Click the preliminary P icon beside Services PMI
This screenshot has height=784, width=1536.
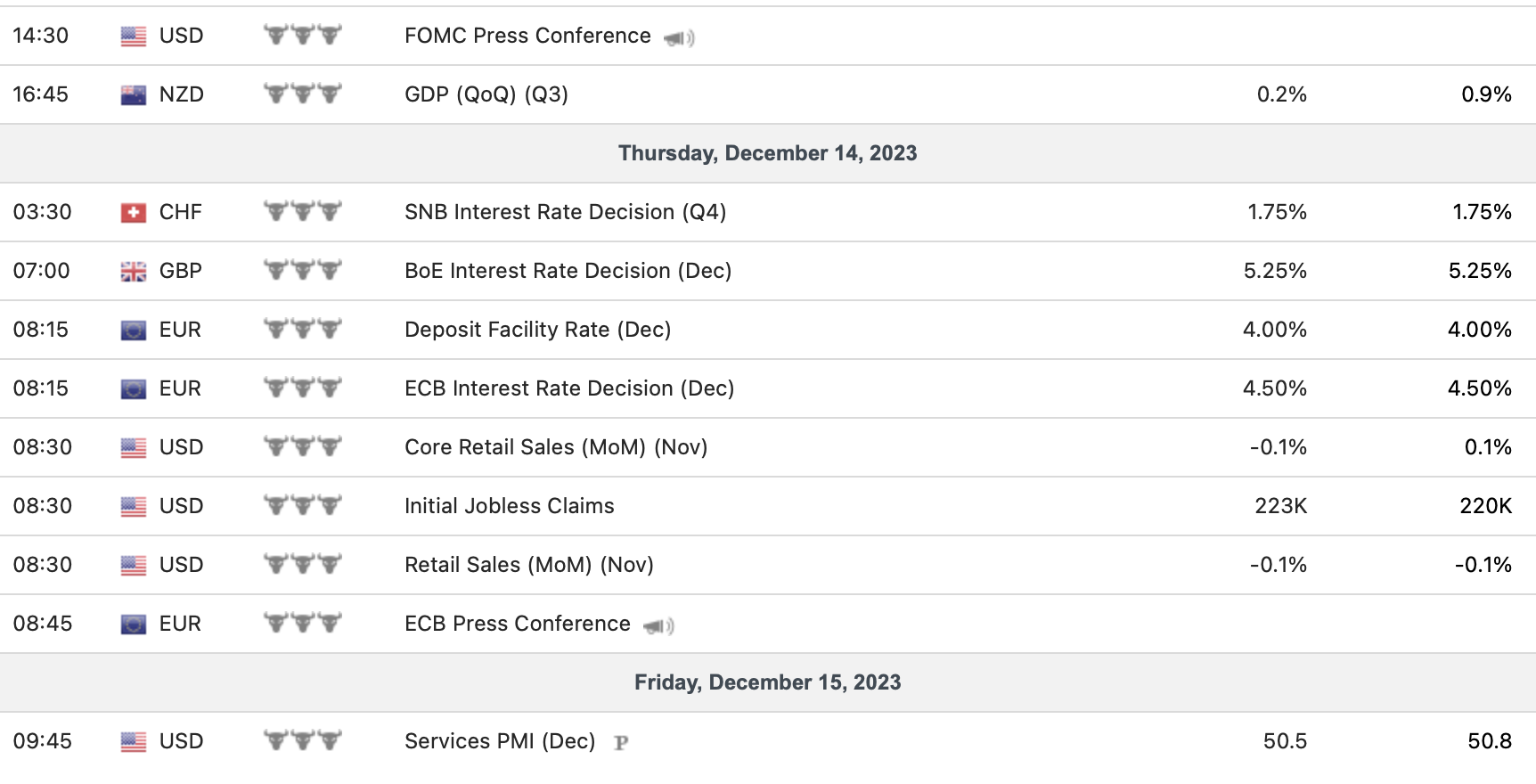coord(621,742)
